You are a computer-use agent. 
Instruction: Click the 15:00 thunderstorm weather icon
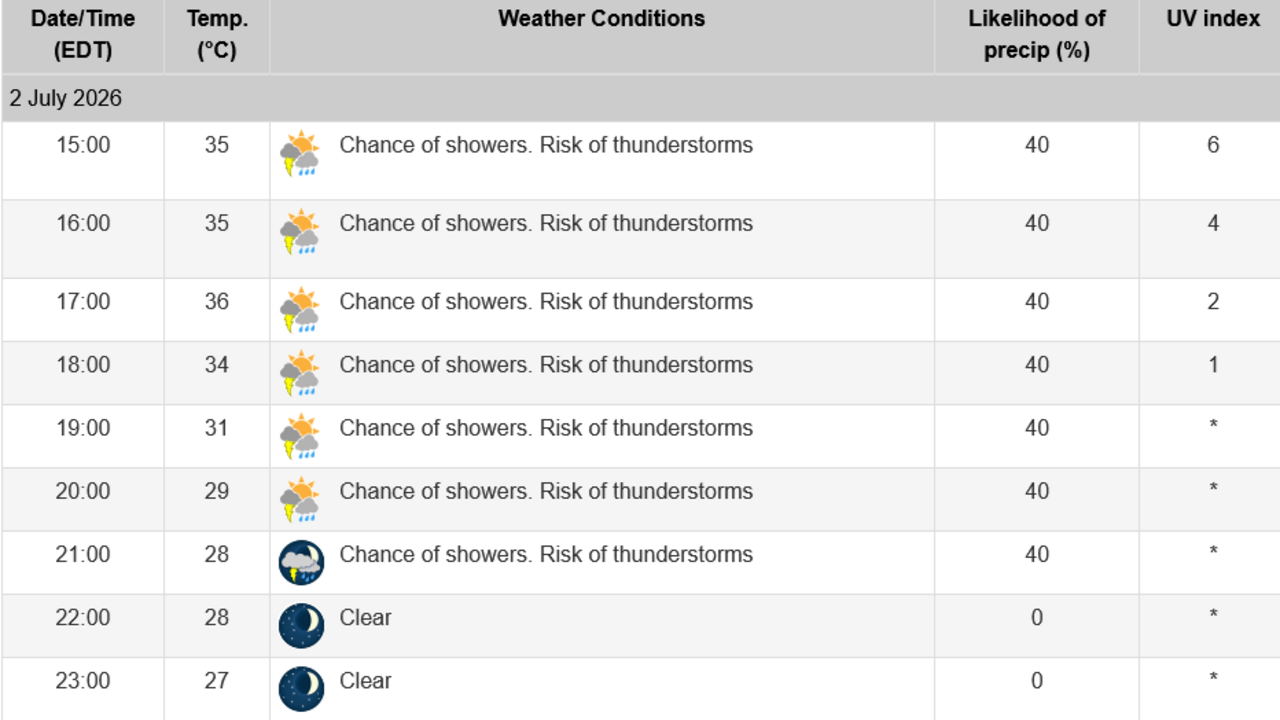[300, 154]
